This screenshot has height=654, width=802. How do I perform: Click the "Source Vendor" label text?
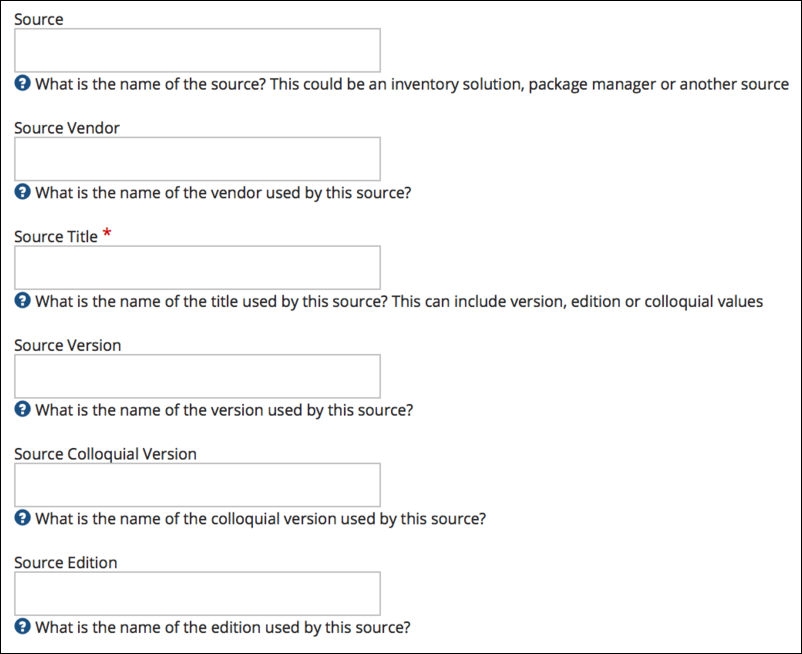coord(67,128)
